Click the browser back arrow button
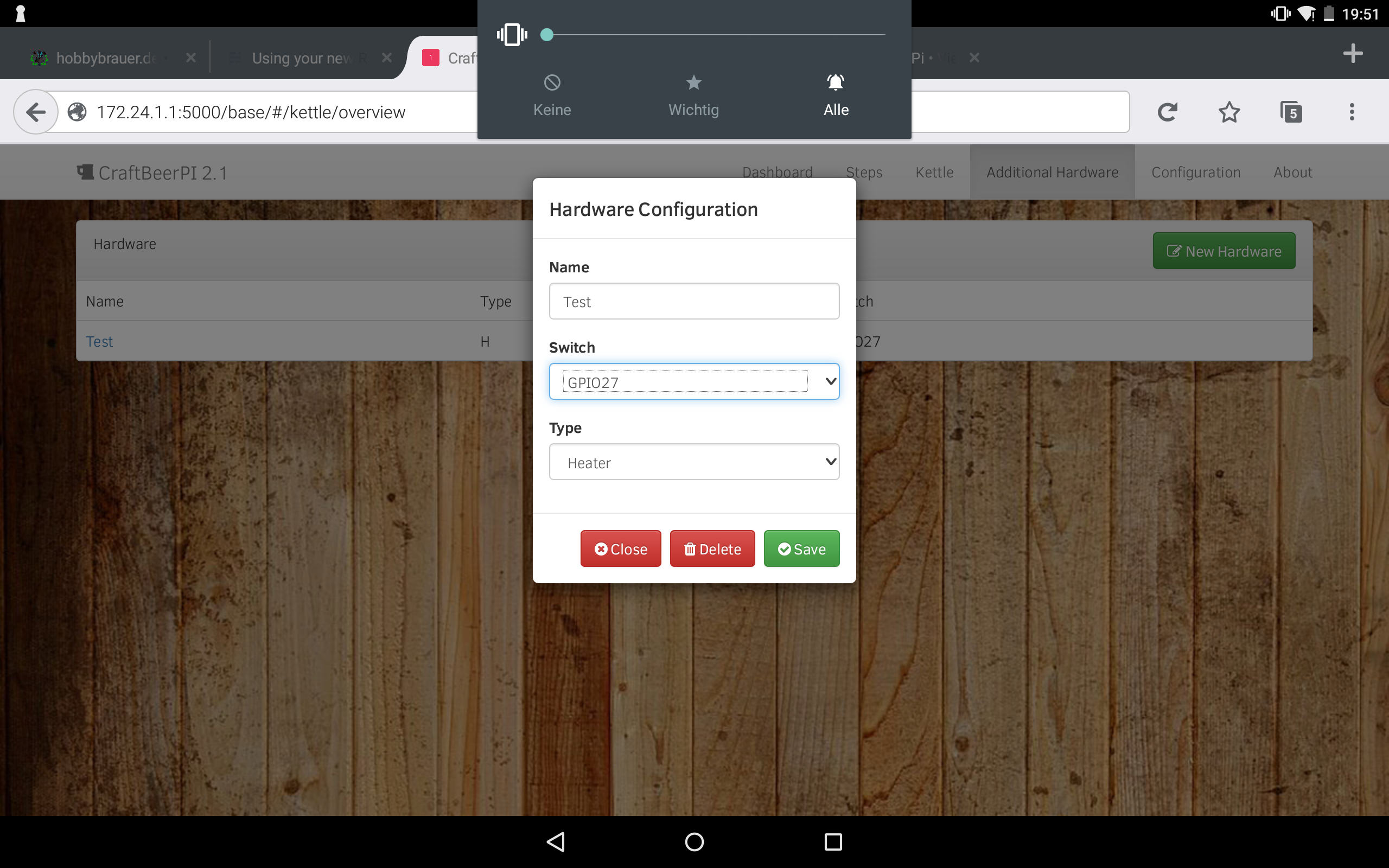1389x868 pixels. pos(36,112)
